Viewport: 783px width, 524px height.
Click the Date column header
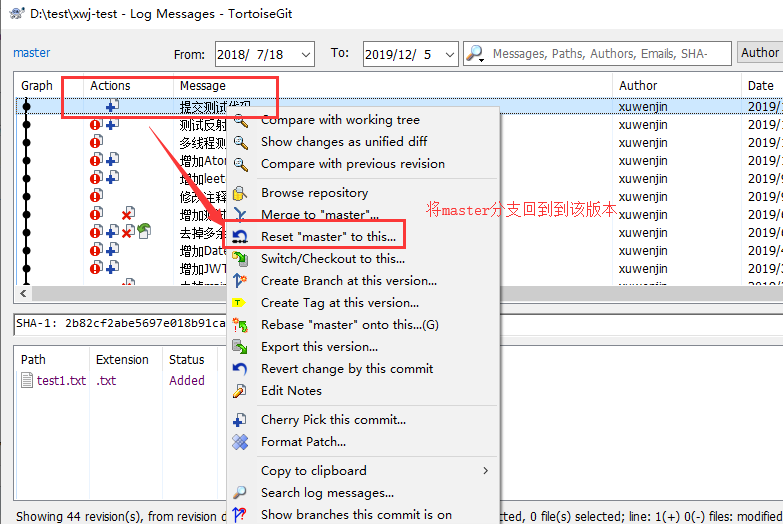tap(761, 85)
